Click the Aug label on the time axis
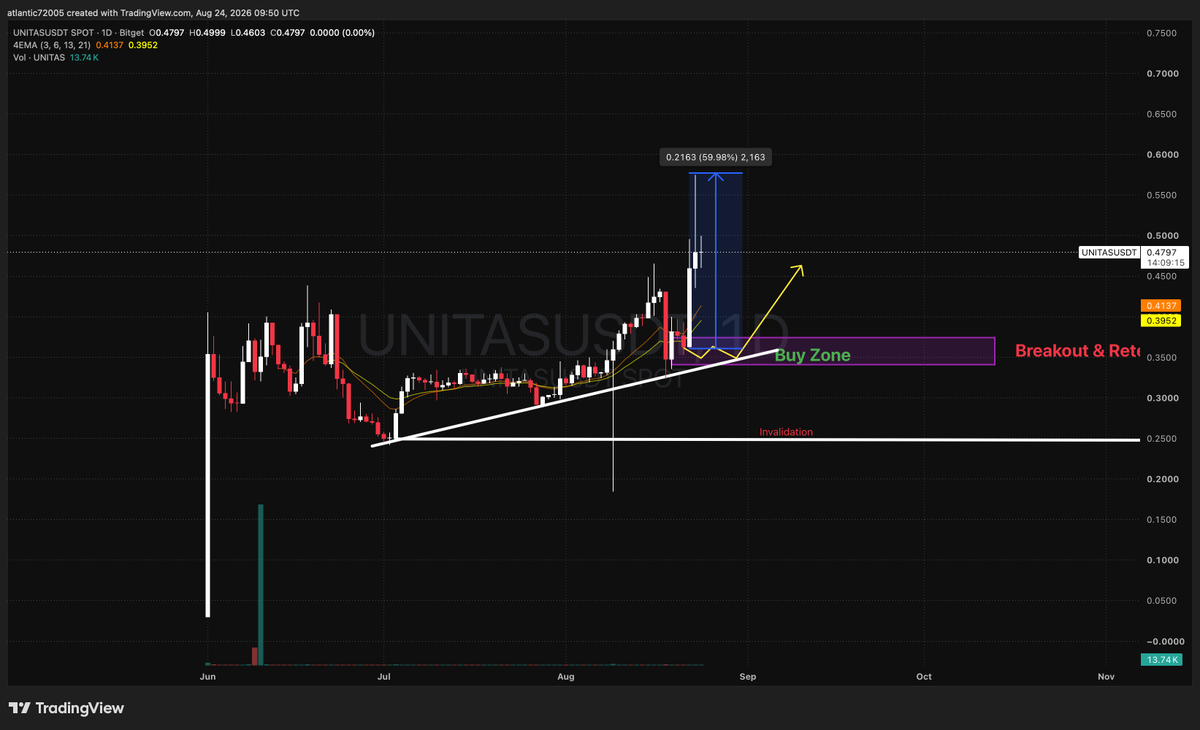Viewport: 1200px width, 730px height. click(x=566, y=677)
